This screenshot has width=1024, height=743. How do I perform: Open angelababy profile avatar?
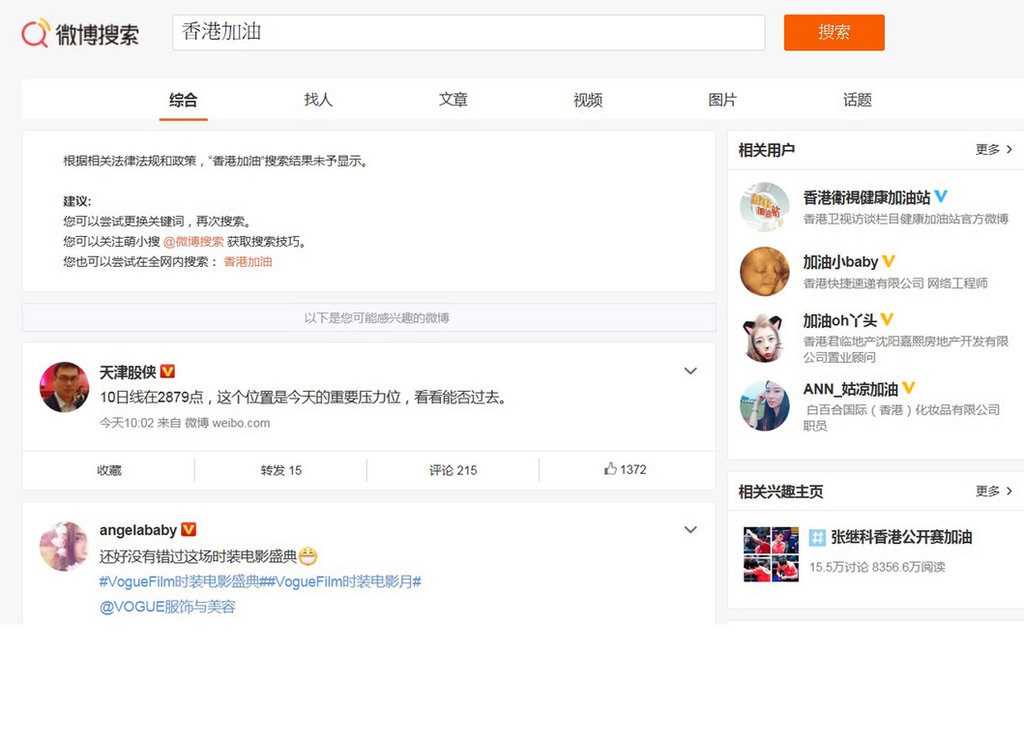(64, 546)
